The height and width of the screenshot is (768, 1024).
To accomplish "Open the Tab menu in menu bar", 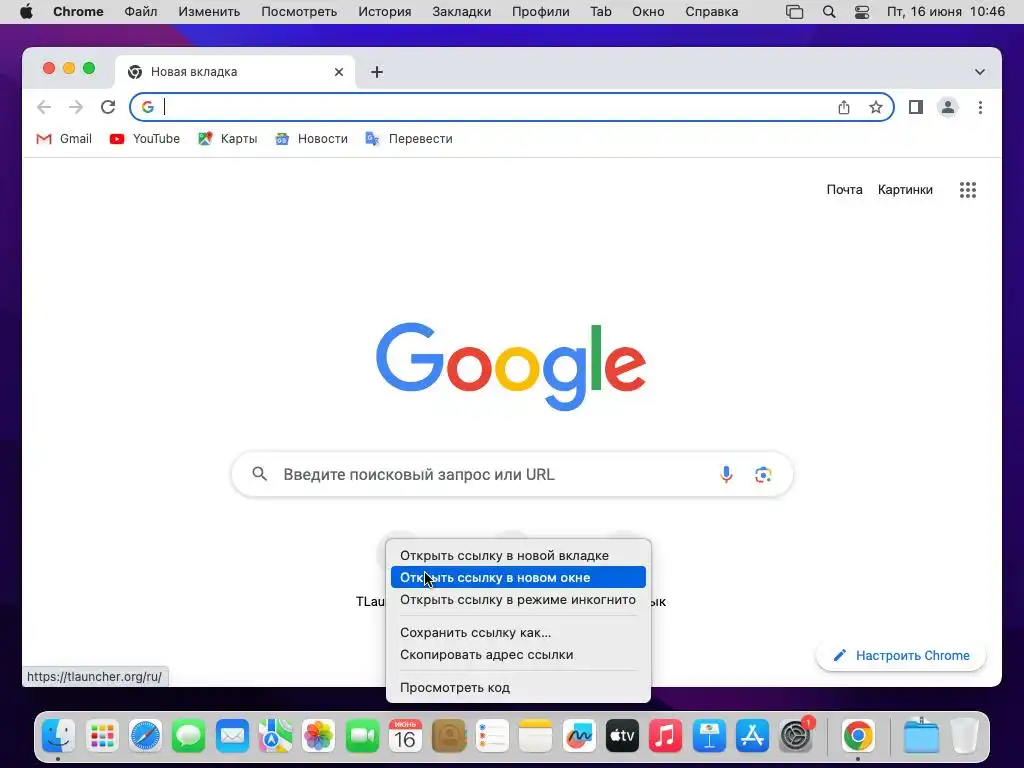I will [601, 12].
